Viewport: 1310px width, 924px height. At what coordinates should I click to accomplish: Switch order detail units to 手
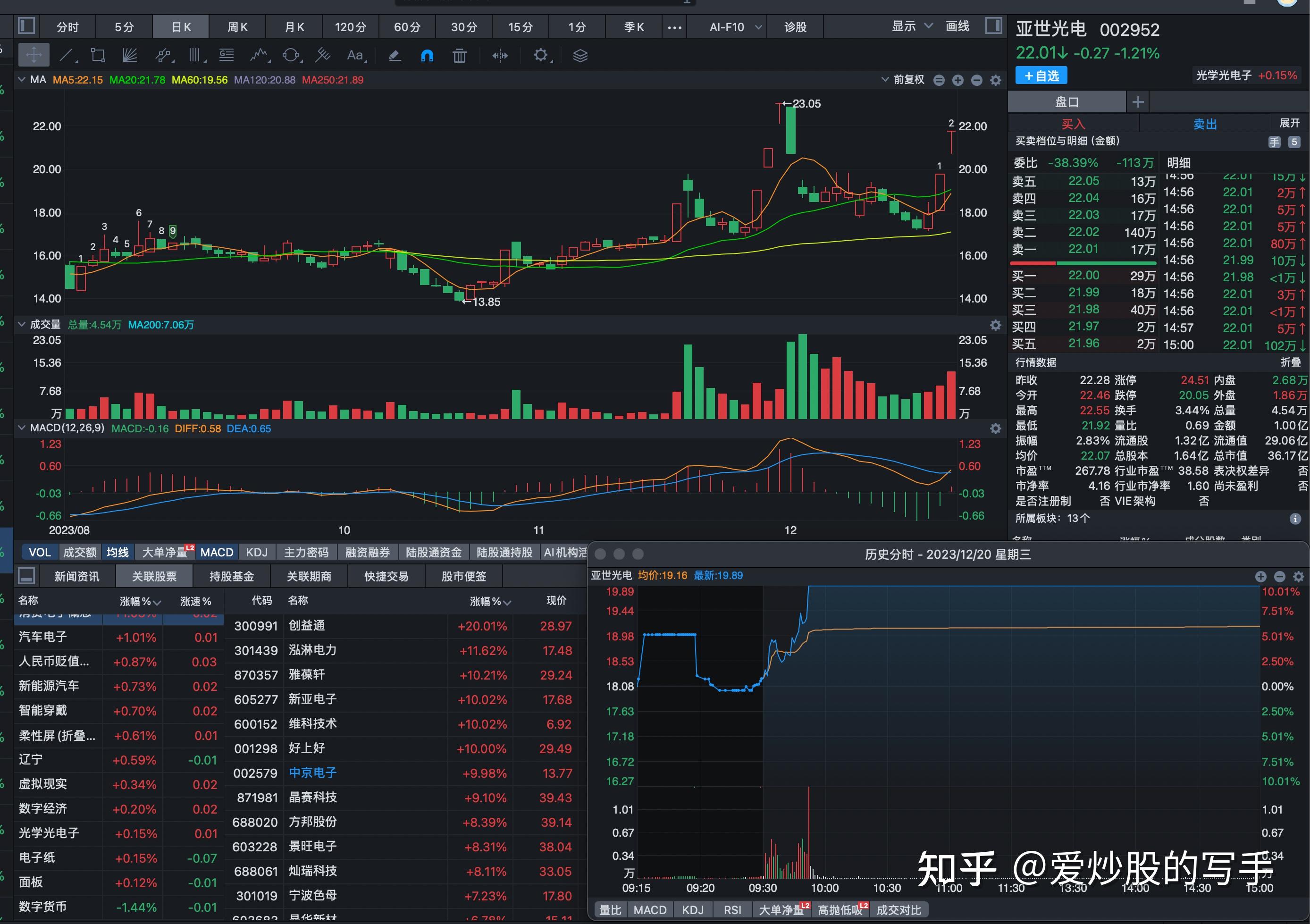pyautogui.click(x=1275, y=142)
